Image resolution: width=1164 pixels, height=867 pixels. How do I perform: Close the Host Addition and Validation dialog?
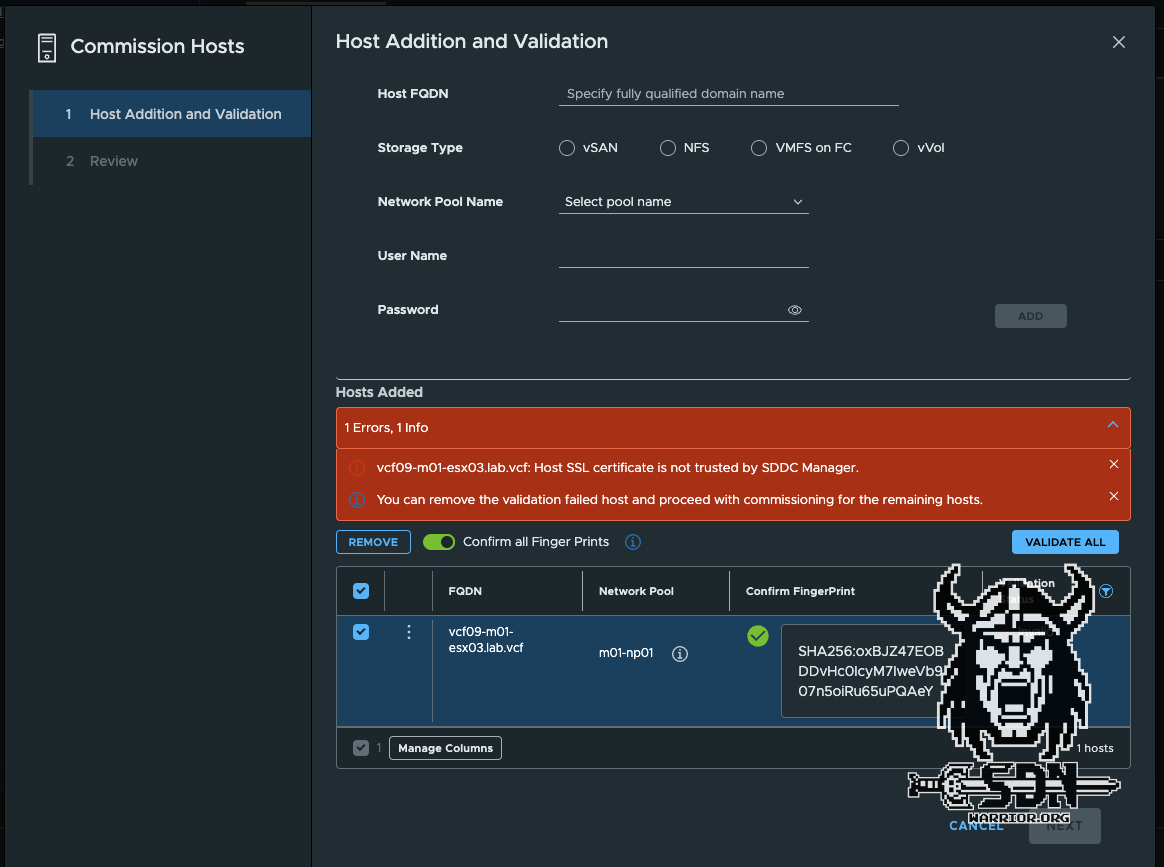click(x=1118, y=42)
